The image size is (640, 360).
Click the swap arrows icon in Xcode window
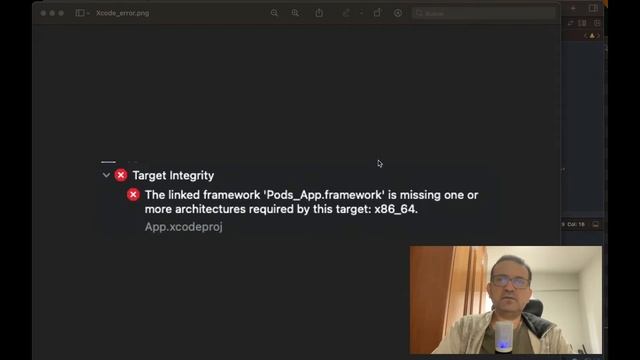coord(571,23)
